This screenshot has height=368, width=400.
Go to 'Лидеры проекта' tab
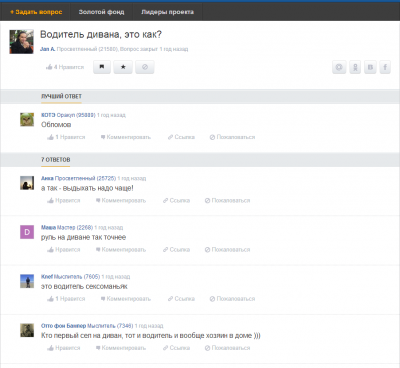(167, 12)
